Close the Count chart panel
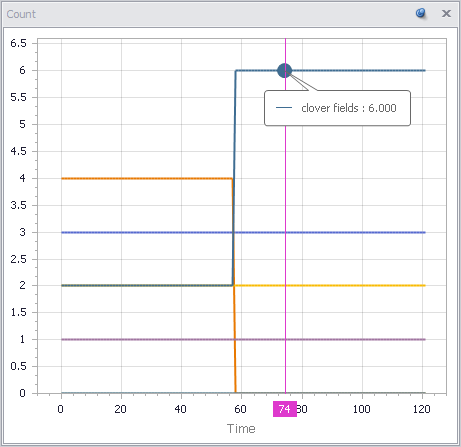 coord(446,14)
